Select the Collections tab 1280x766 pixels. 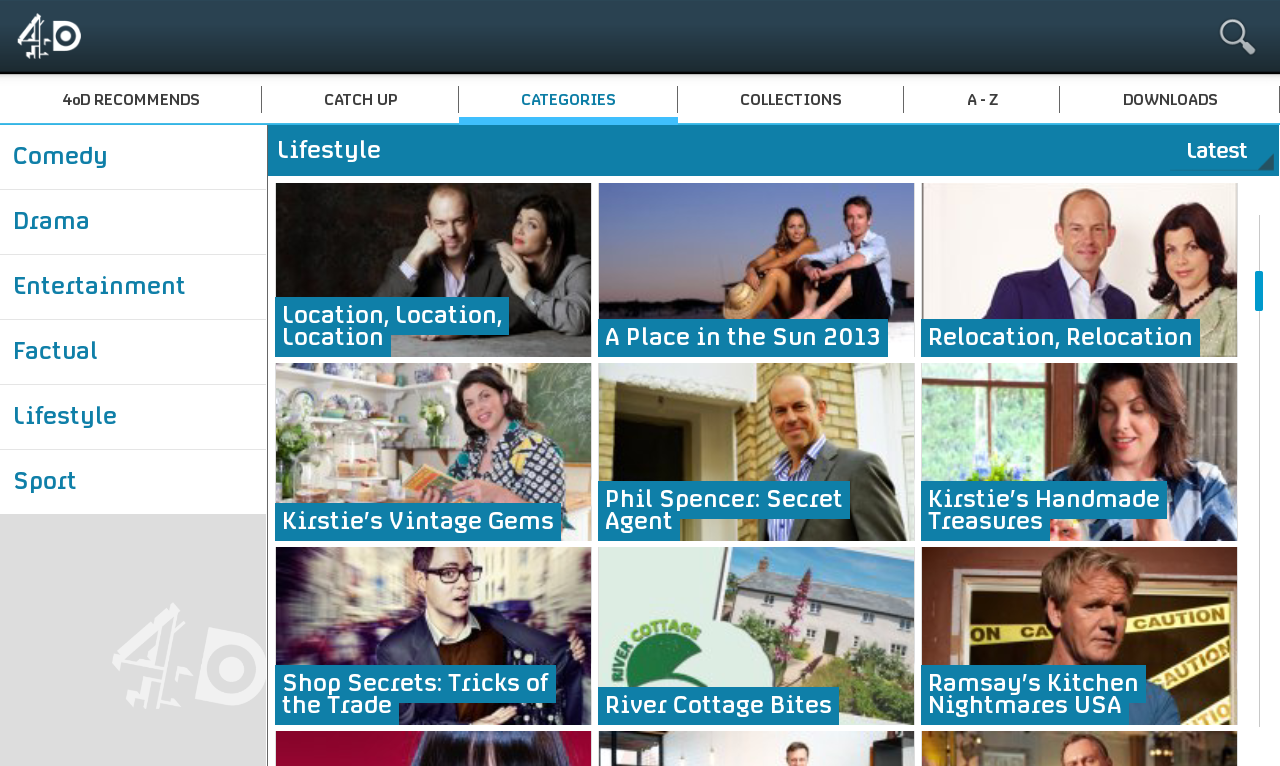pyautogui.click(x=790, y=100)
